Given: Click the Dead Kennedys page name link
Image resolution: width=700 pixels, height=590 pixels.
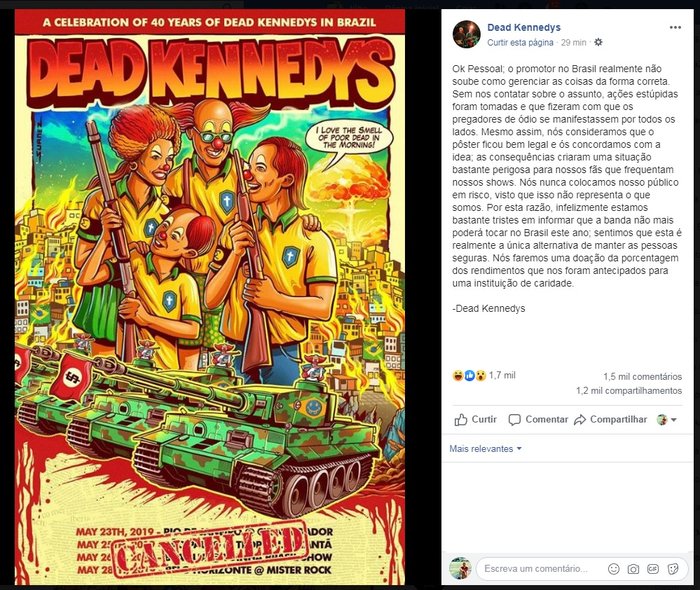Looking at the screenshot, I should (524, 28).
